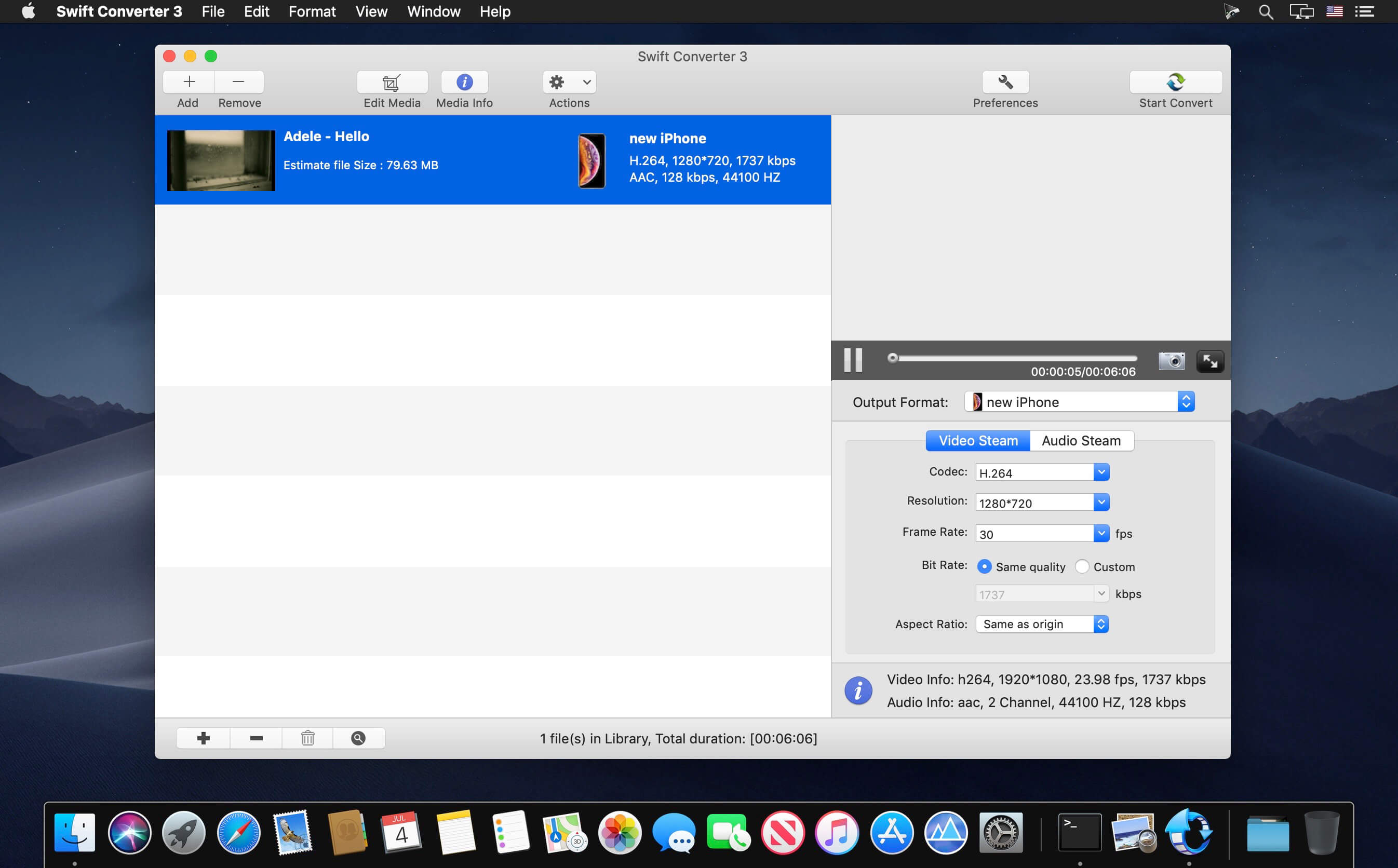
Task: Open the Help menu
Action: click(495, 11)
